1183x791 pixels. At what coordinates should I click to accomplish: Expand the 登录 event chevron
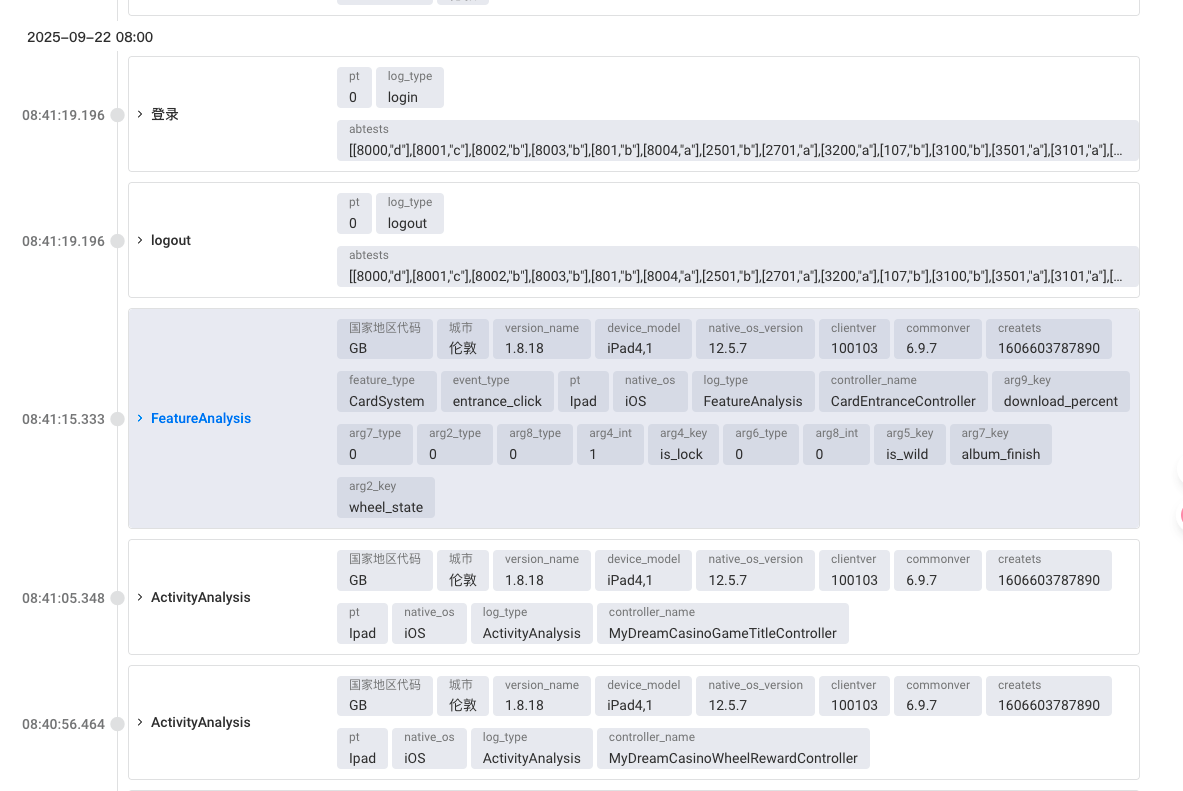point(140,115)
